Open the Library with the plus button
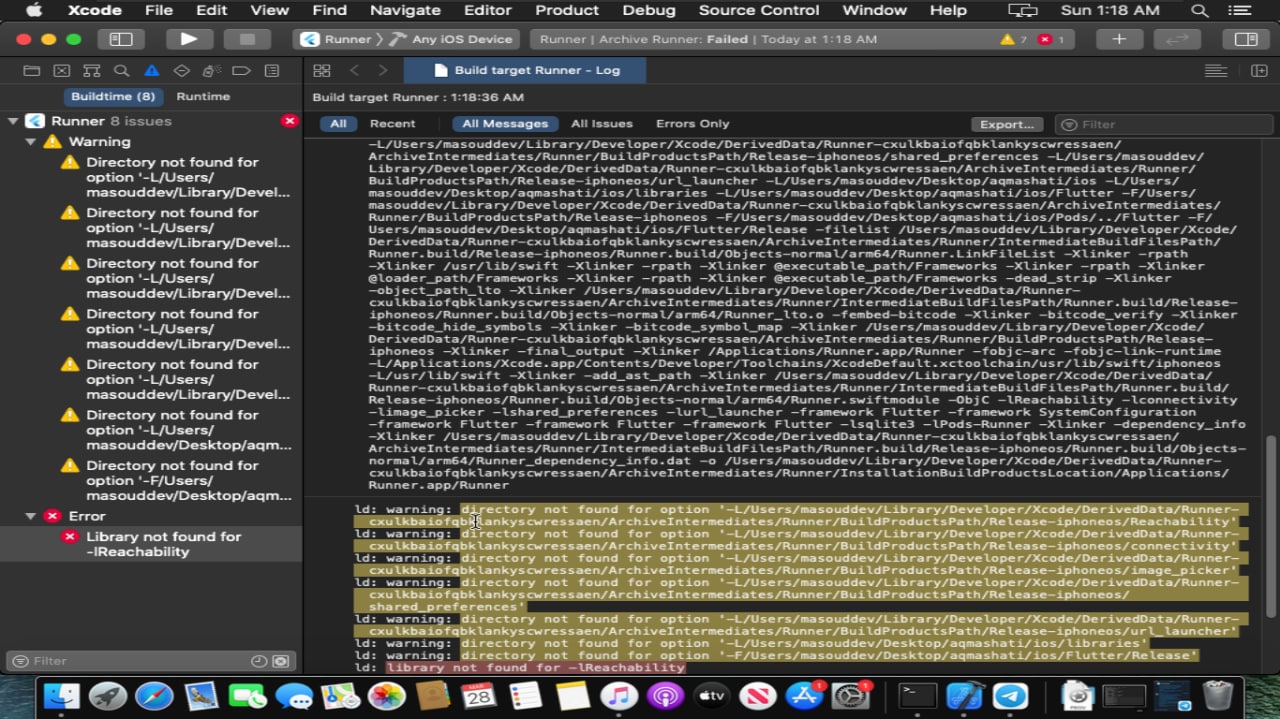This screenshot has width=1280, height=719. [x=1119, y=39]
